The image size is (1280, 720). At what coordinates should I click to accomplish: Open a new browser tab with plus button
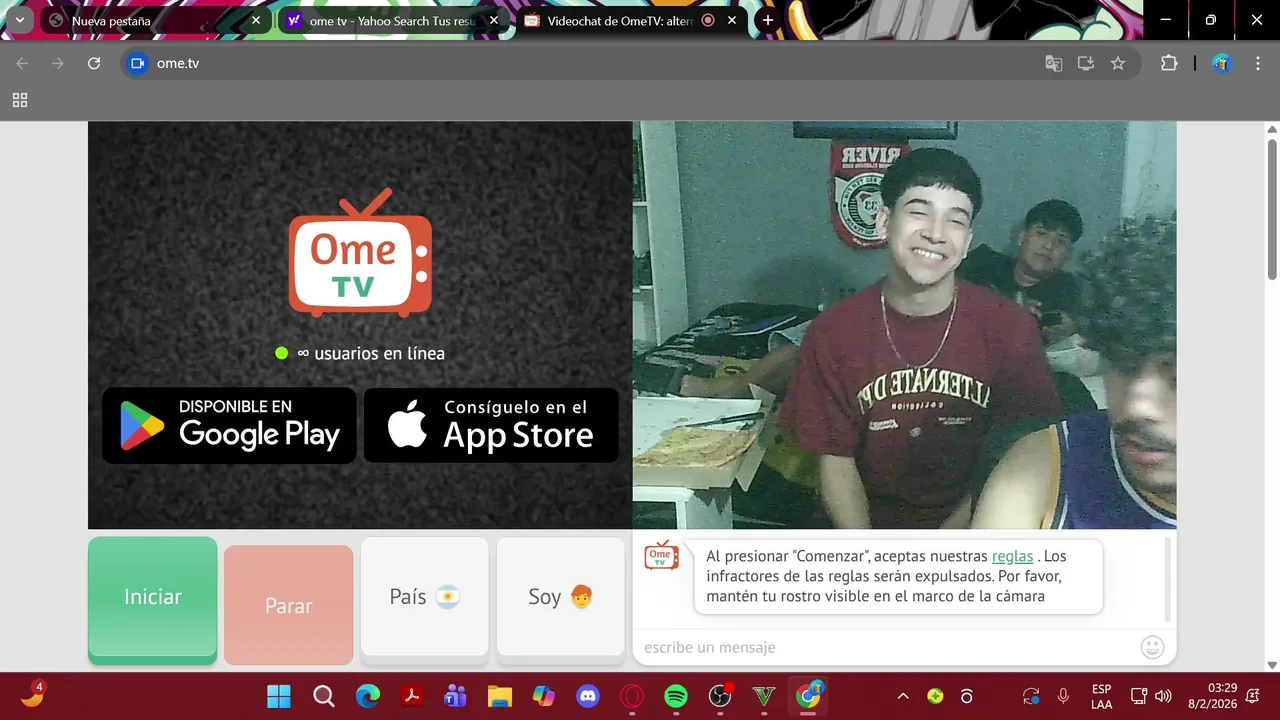point(768,20)
